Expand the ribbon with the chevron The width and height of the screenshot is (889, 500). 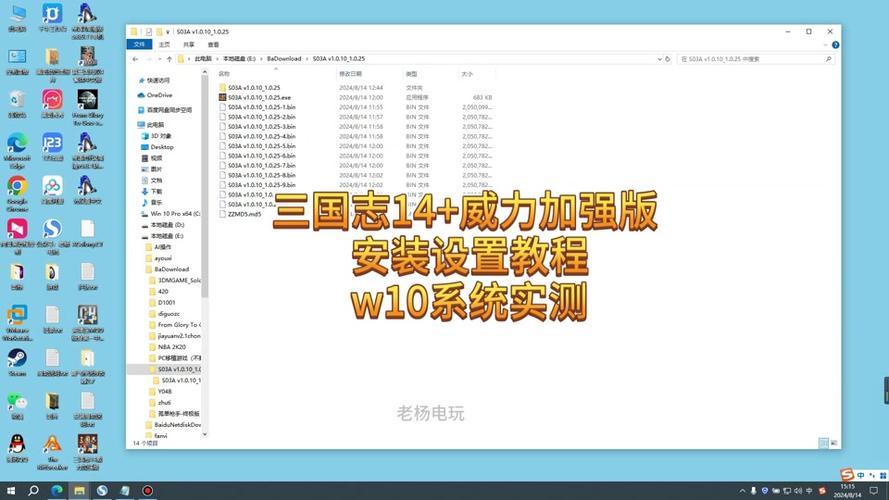pyautogui.click(x=825, y=45)
